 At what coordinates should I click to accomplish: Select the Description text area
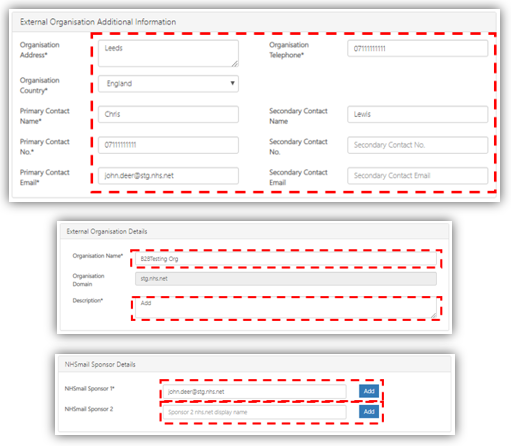coord(286,308)
